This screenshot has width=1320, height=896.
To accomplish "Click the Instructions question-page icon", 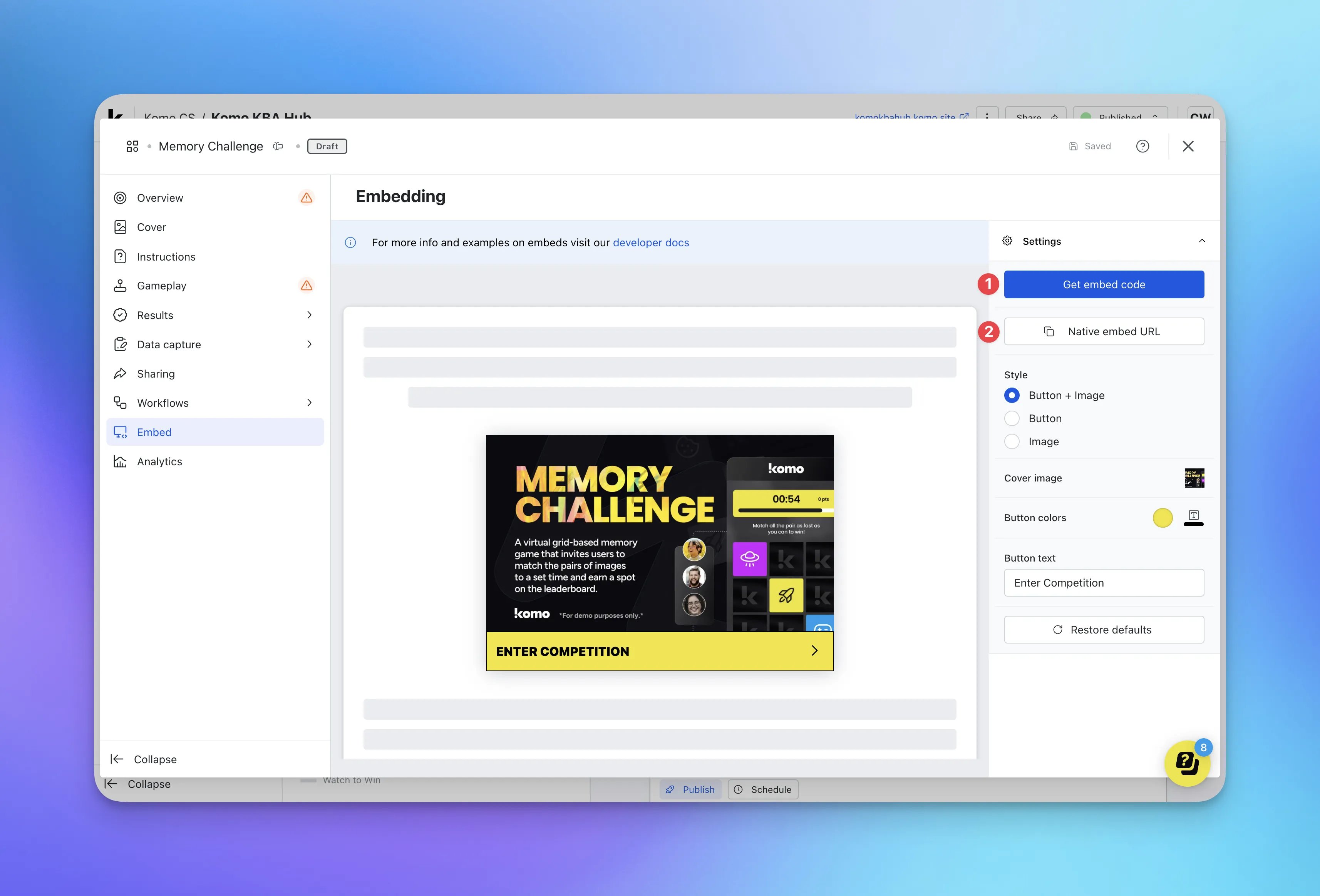I will (x=120, y=257).
